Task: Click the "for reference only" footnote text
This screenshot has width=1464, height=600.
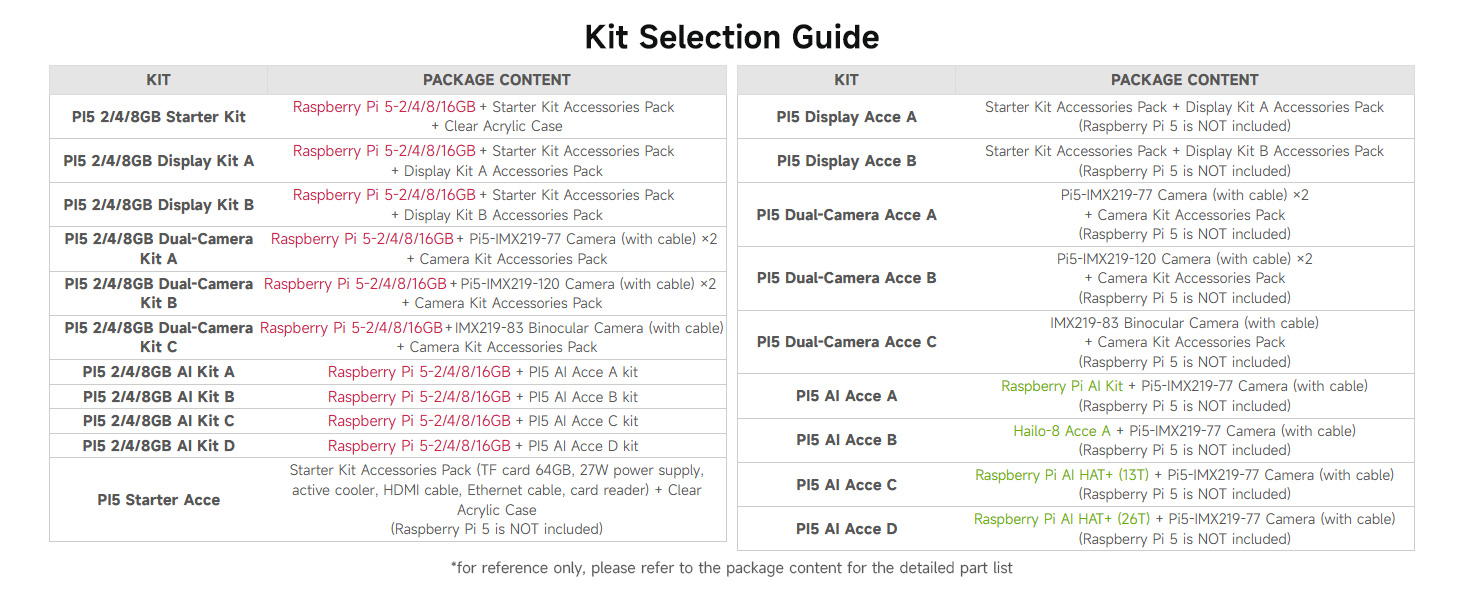Action: [731, 568]
